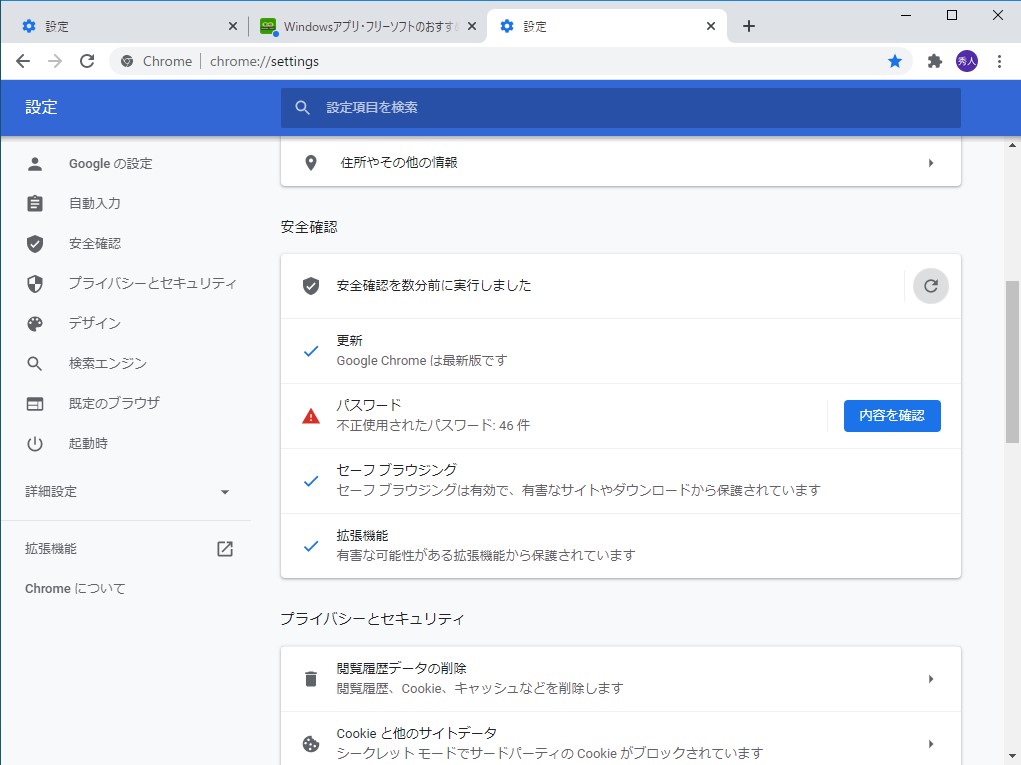Rerun the safety check with refresh icon
The image size is (1021, 765).
coord(930,285)
